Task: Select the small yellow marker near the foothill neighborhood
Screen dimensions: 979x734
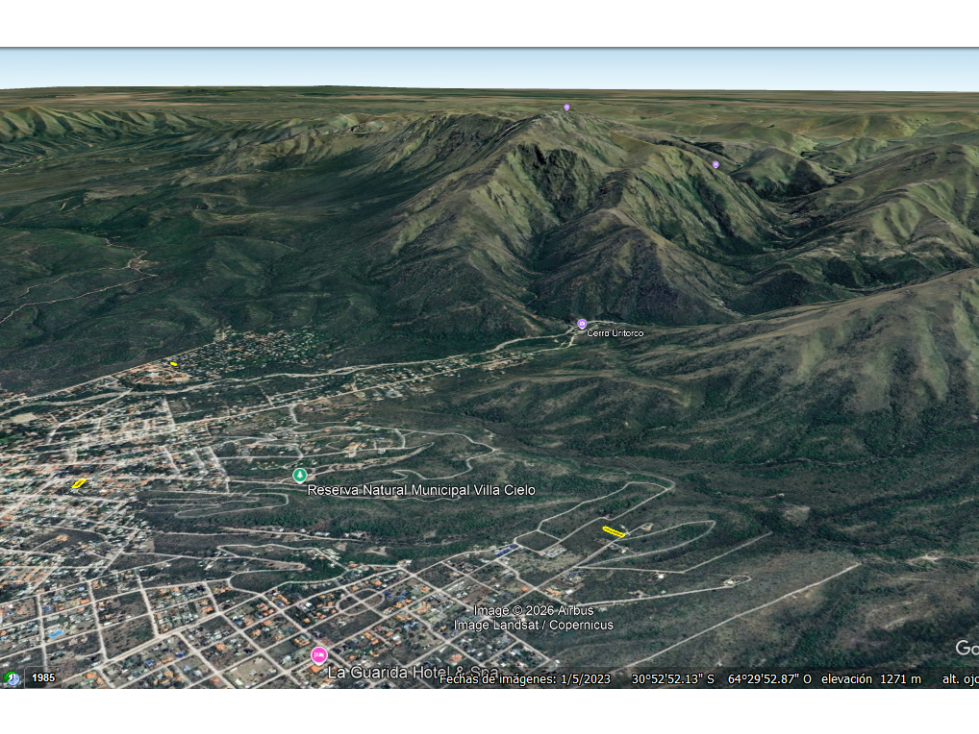Action: tap(174, 364)
